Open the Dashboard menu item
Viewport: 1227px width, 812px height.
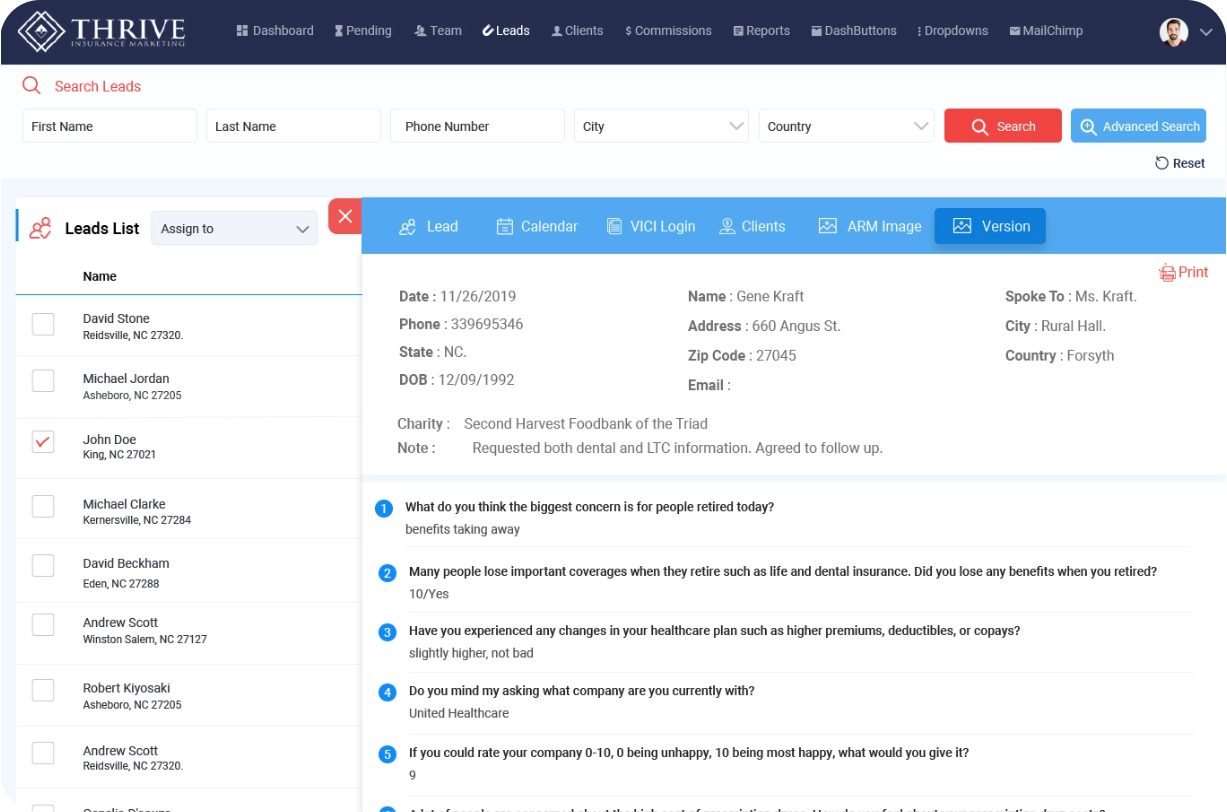pyautogui.click(x=275, y=31)
